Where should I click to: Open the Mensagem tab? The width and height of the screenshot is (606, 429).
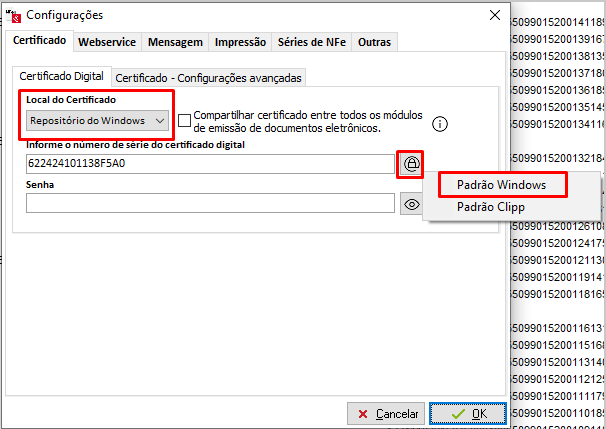[x=175, y=42]
